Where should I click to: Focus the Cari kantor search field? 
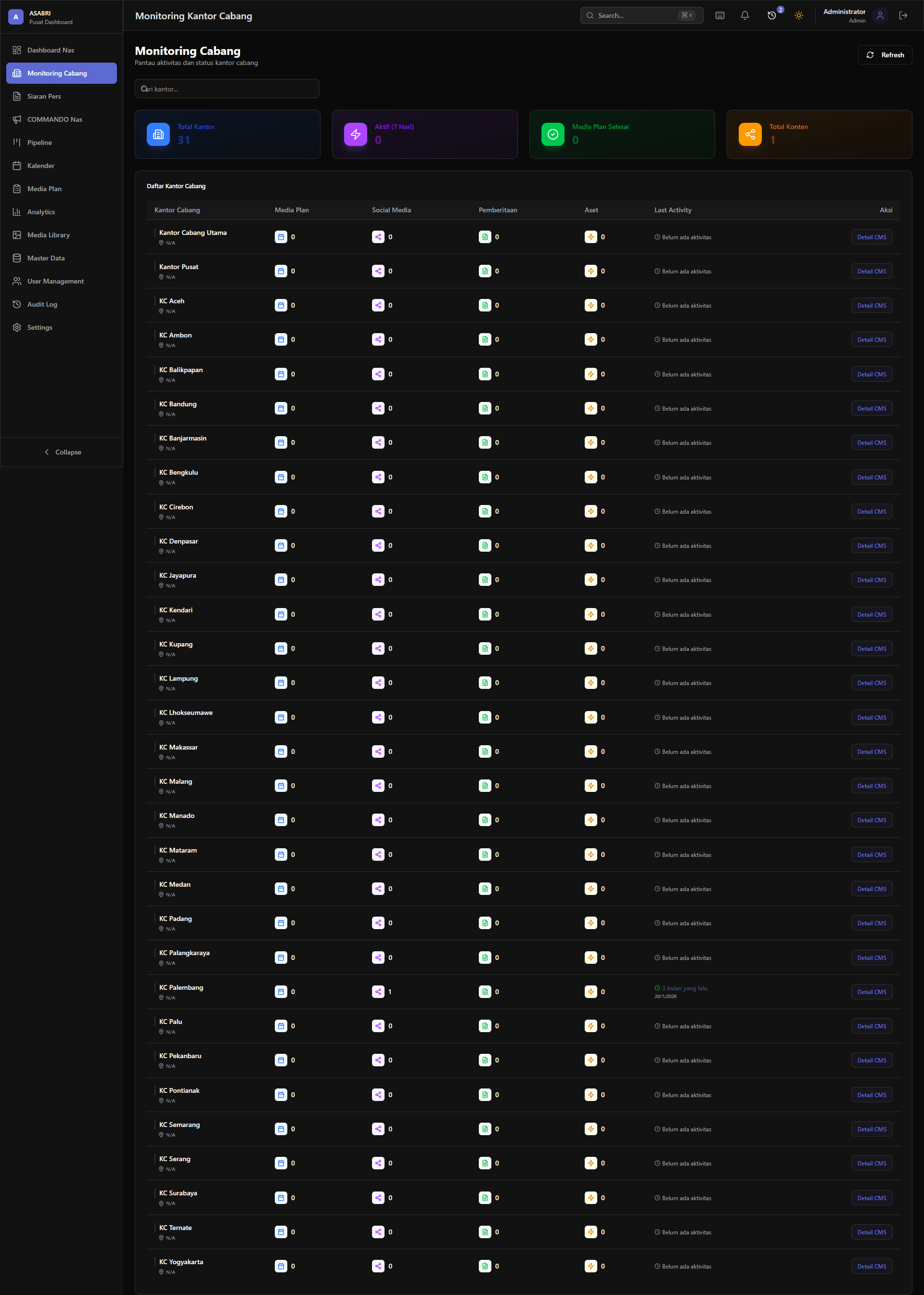pyautogui.click(x=227, y=89)
